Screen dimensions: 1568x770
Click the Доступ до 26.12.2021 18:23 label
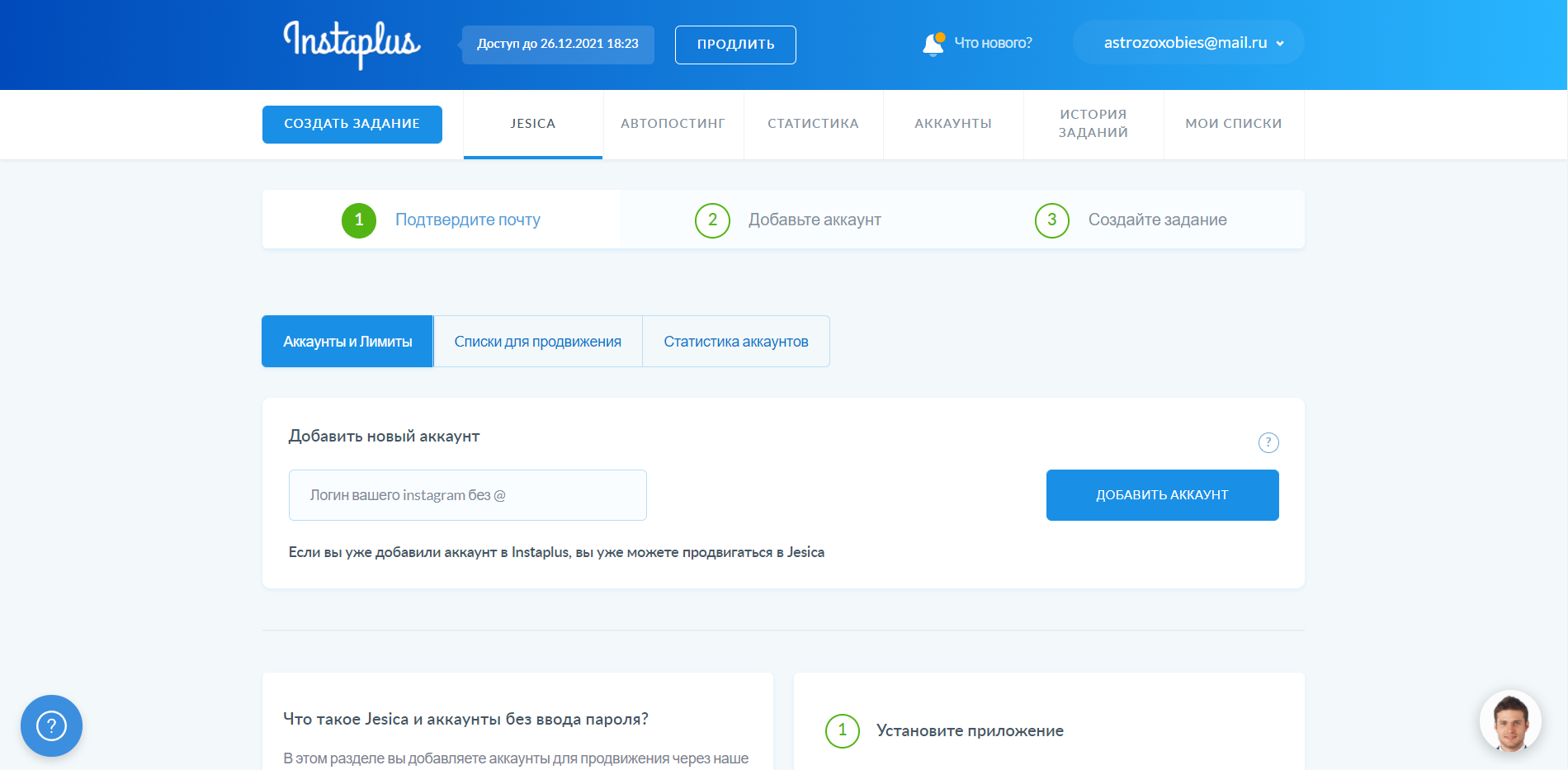(x=558, y=45)
